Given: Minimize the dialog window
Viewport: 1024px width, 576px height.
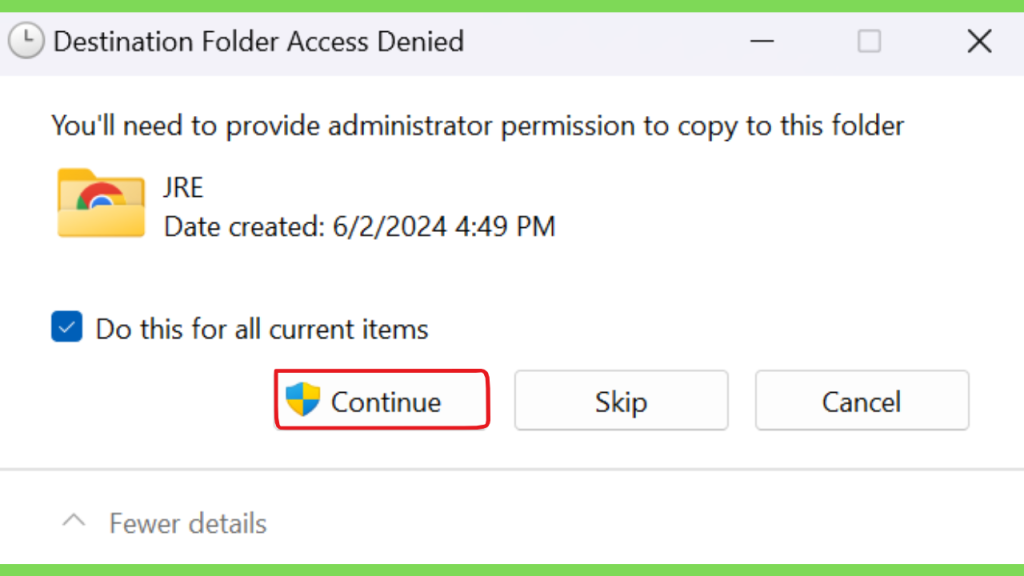Looking at the screenshot, I should [761, 41].
